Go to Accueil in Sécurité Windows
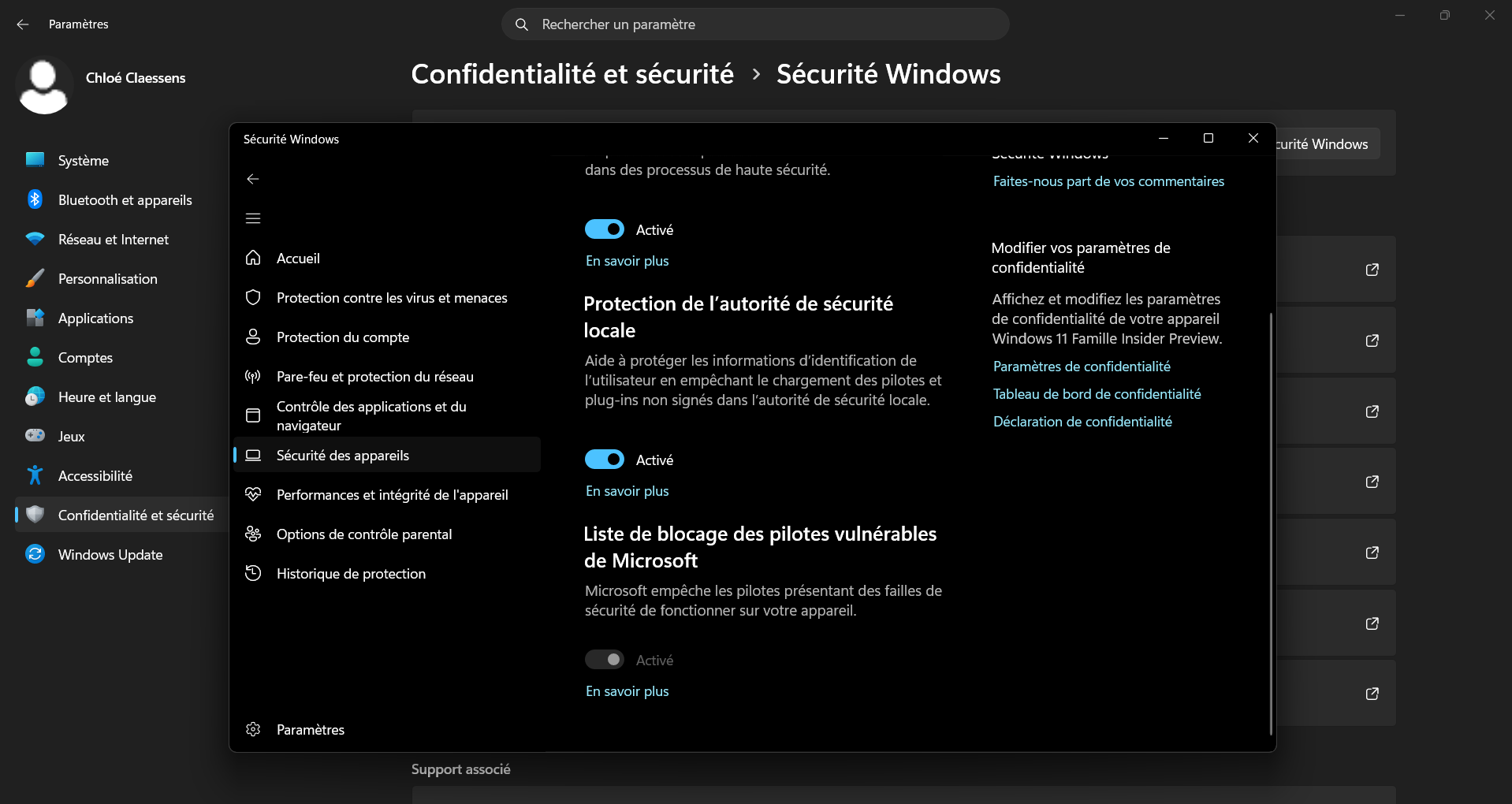This screenshot has width=1512, height=804. tap(298, 258)
